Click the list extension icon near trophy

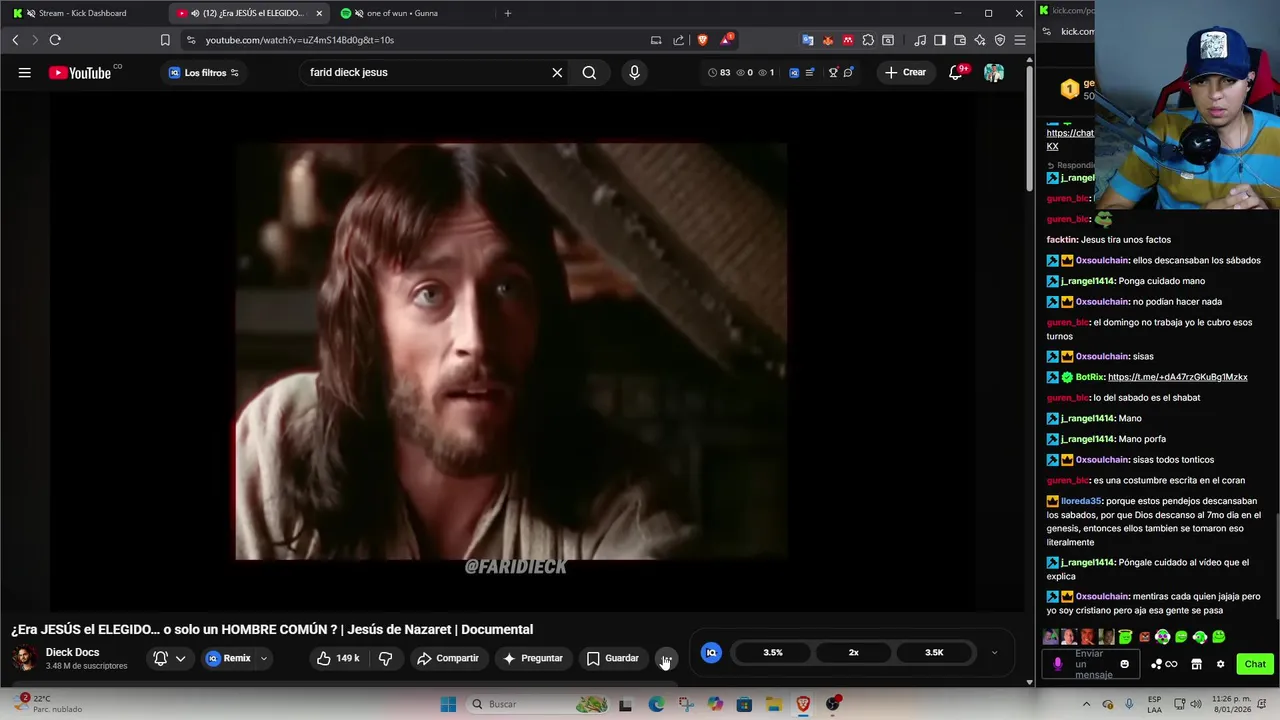[809, 72]
